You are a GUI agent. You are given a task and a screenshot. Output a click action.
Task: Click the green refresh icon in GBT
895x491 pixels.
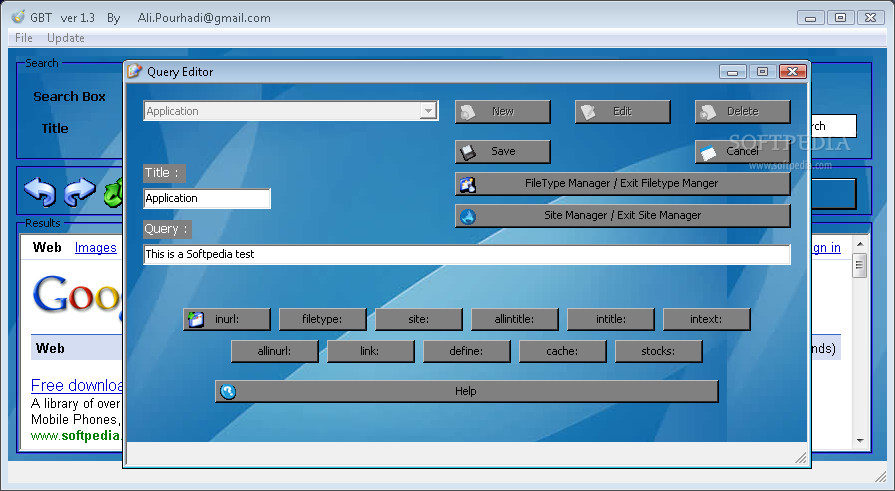113,192
